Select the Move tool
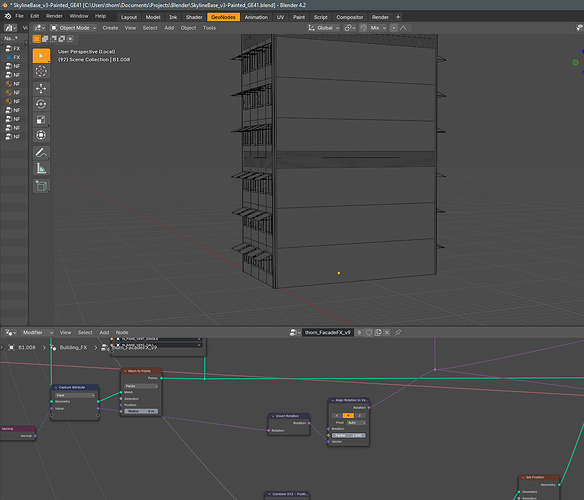 point(41,89)
